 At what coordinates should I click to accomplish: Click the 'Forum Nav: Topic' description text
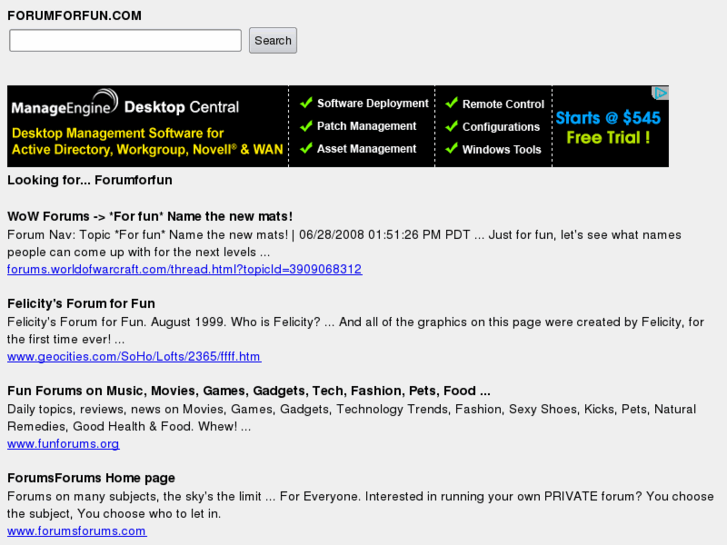[x=344, y=244]
